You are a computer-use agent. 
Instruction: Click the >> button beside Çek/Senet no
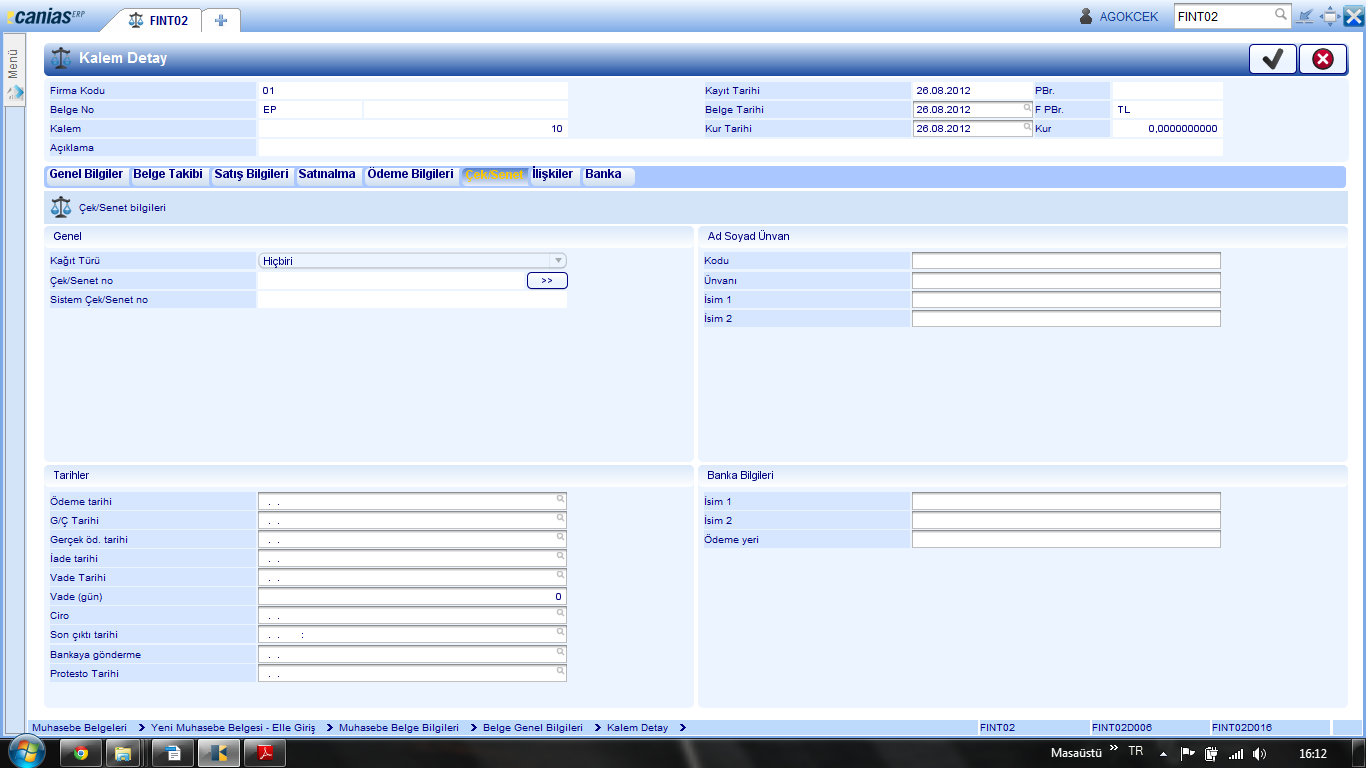(x=547, y=281)
